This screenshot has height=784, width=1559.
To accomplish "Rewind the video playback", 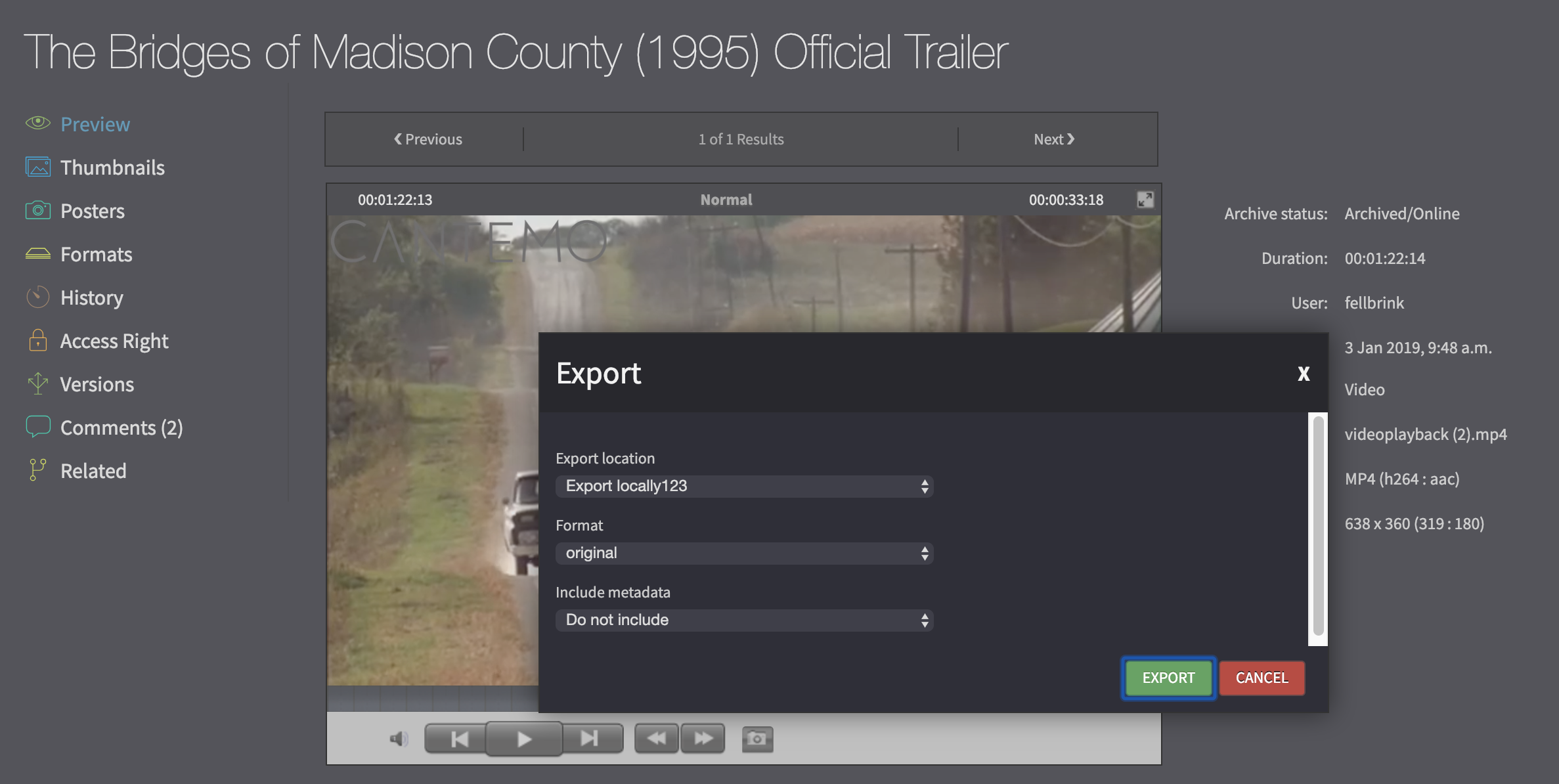I will pyautogui.click(x=657, y=739).
